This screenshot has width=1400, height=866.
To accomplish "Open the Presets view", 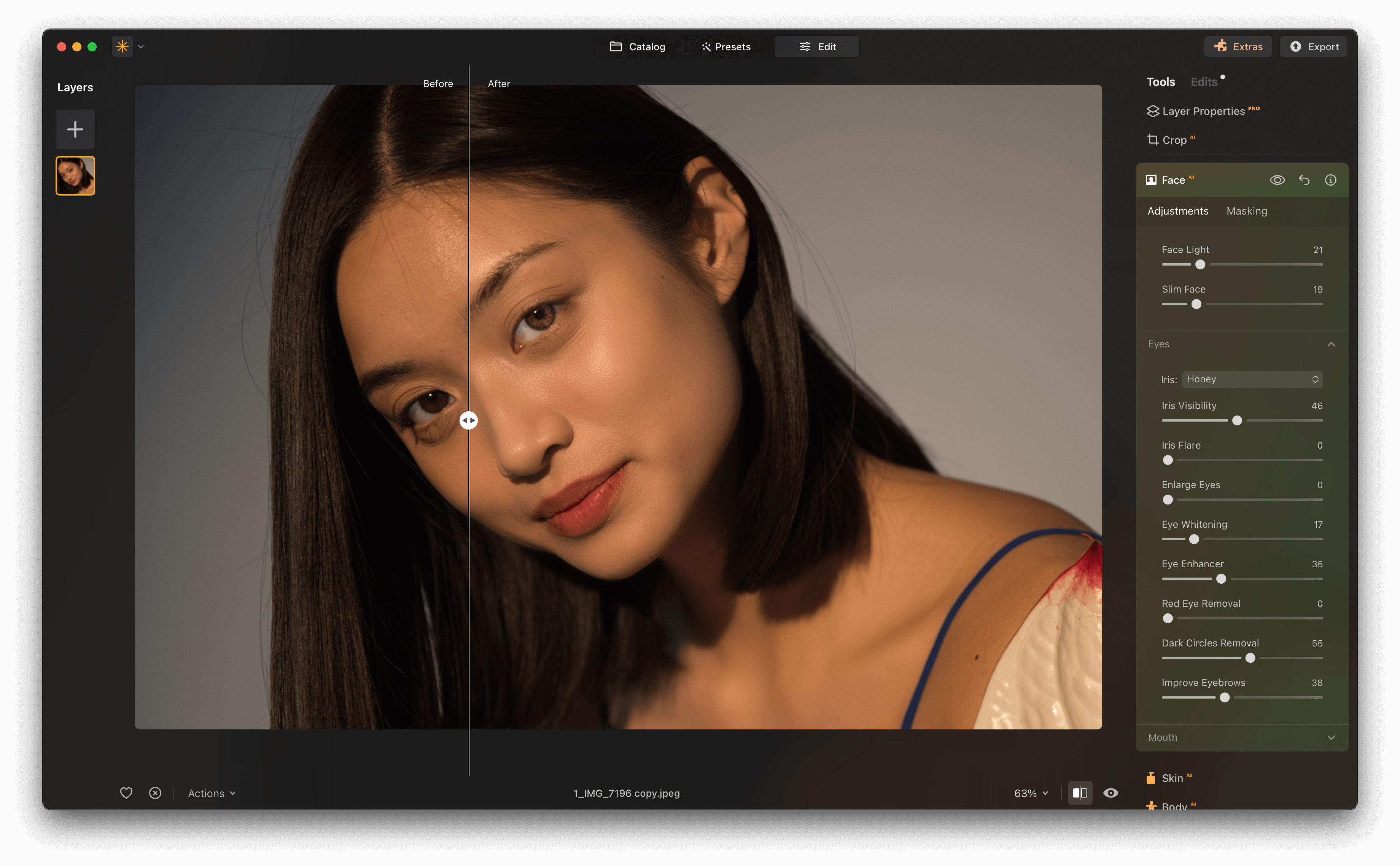I will point(725,46).
